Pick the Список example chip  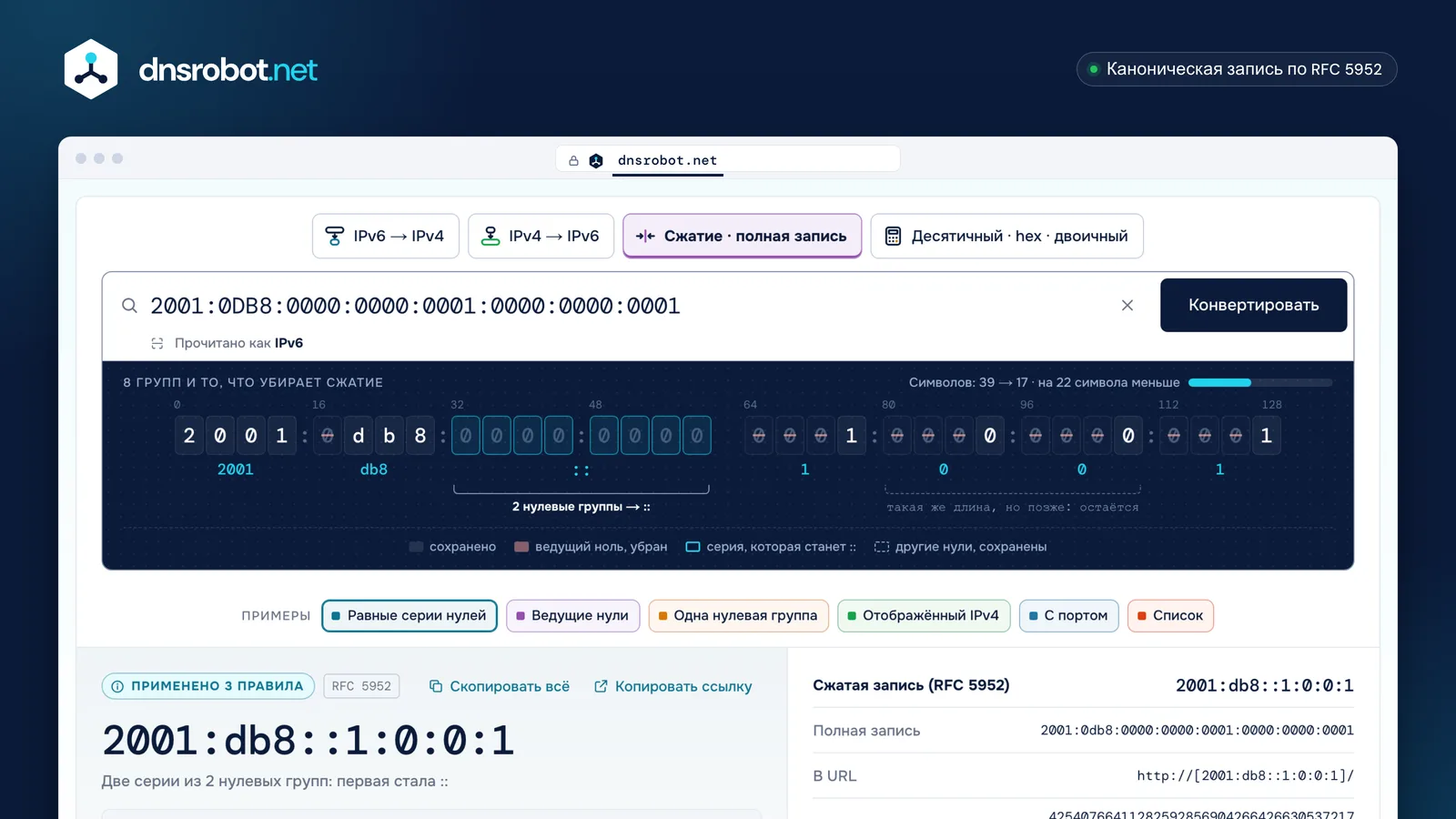coord(1170,616)
